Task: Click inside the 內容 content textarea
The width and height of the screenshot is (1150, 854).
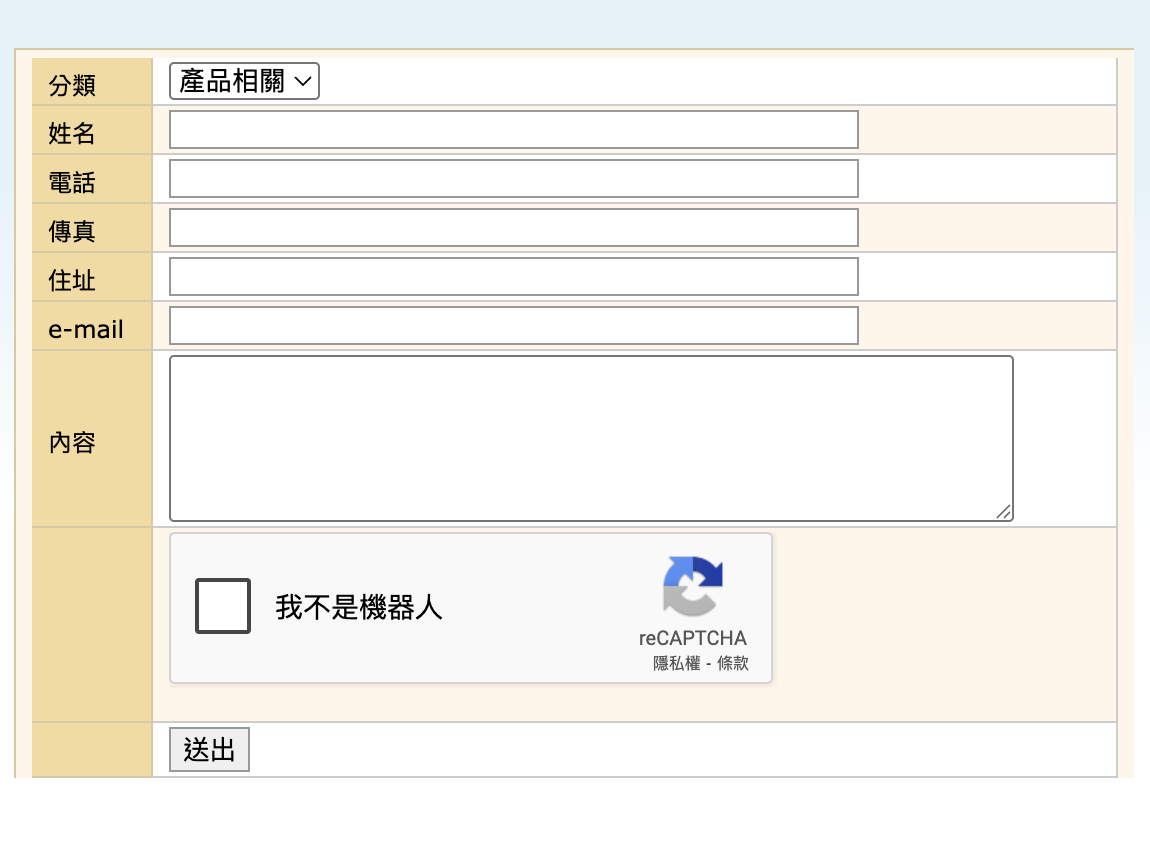Action: (590, 438)
